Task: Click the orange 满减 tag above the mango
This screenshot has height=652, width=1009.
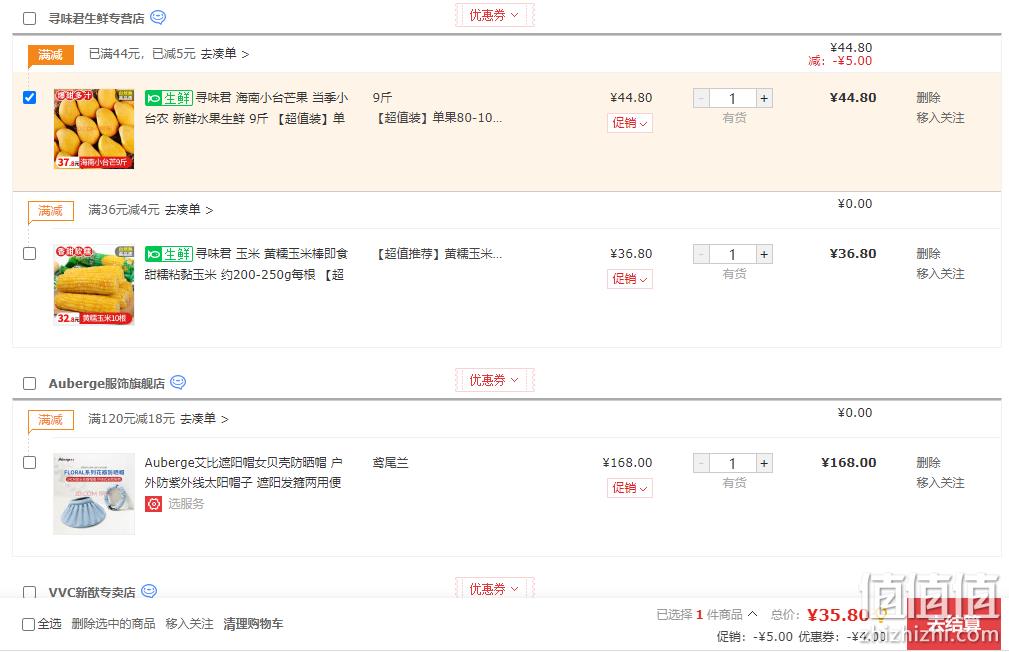Action: 50,55
